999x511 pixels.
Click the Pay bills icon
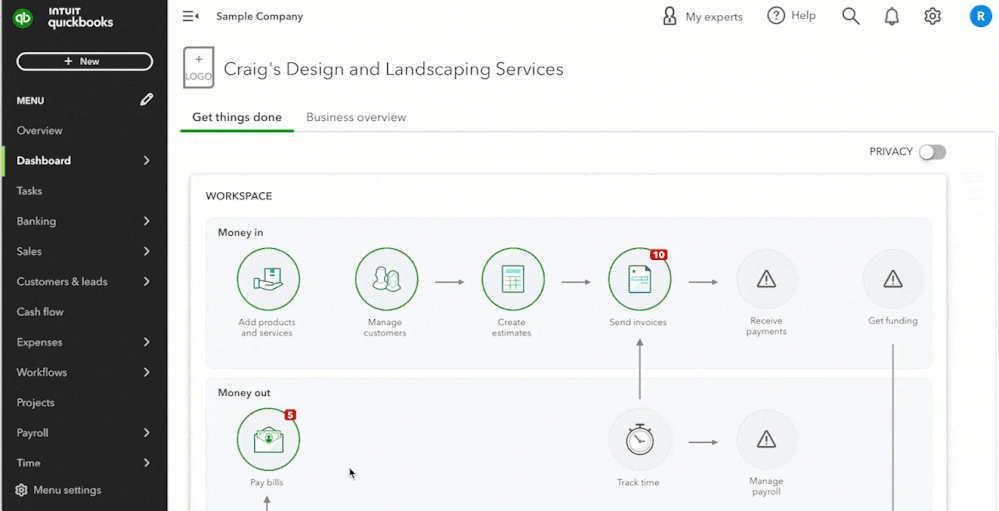tap(268, 440)
